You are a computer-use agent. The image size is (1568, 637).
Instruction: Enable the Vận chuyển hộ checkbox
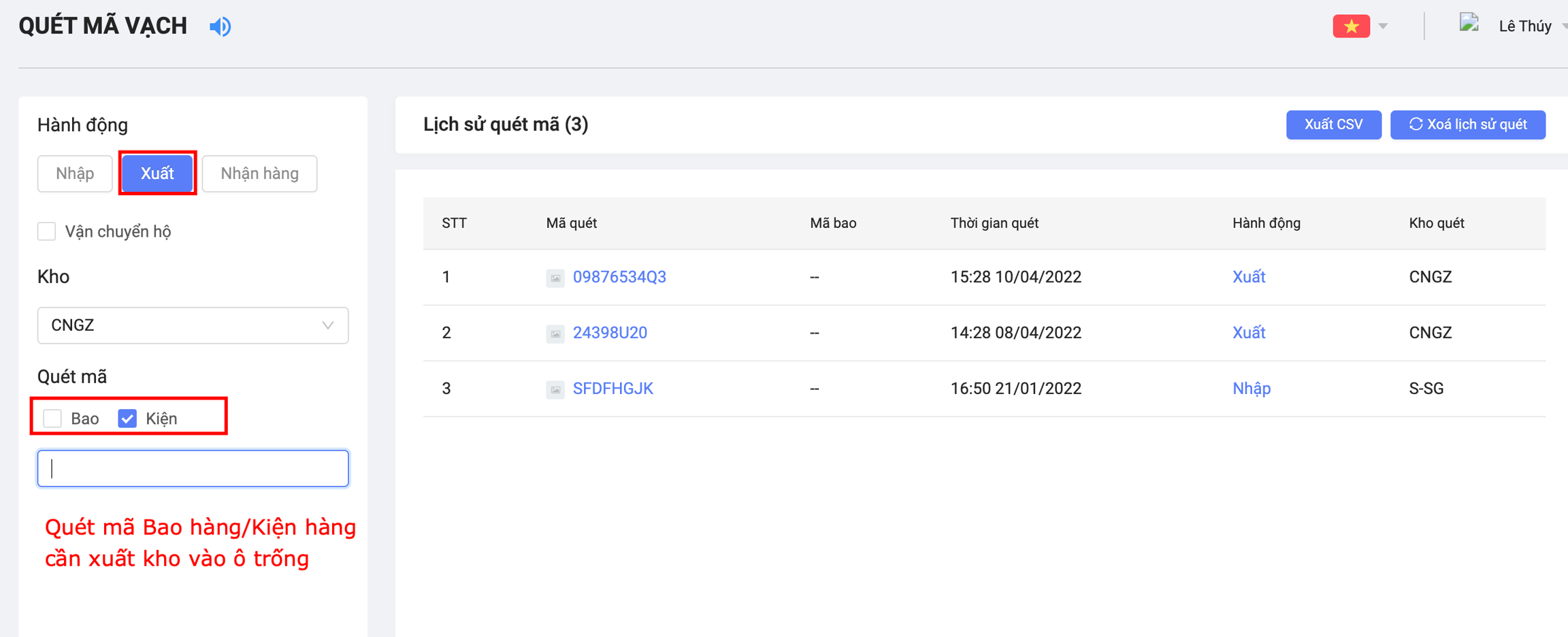tap(47, 231)
